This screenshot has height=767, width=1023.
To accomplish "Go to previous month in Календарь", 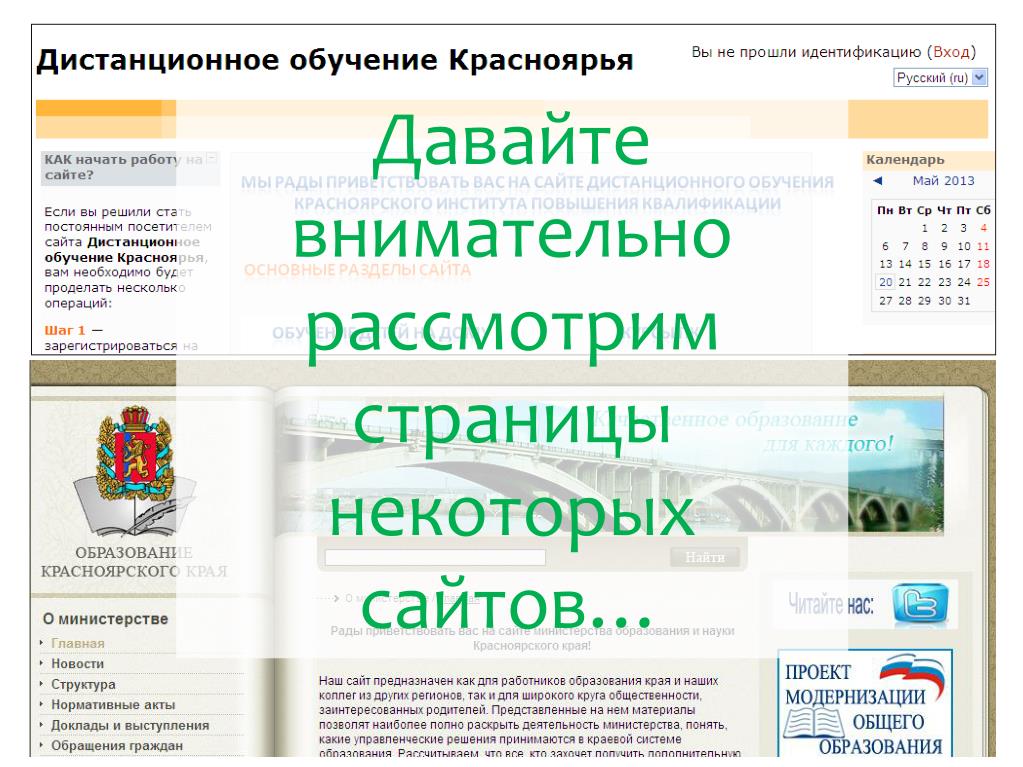I will click(x=878, y=181).
